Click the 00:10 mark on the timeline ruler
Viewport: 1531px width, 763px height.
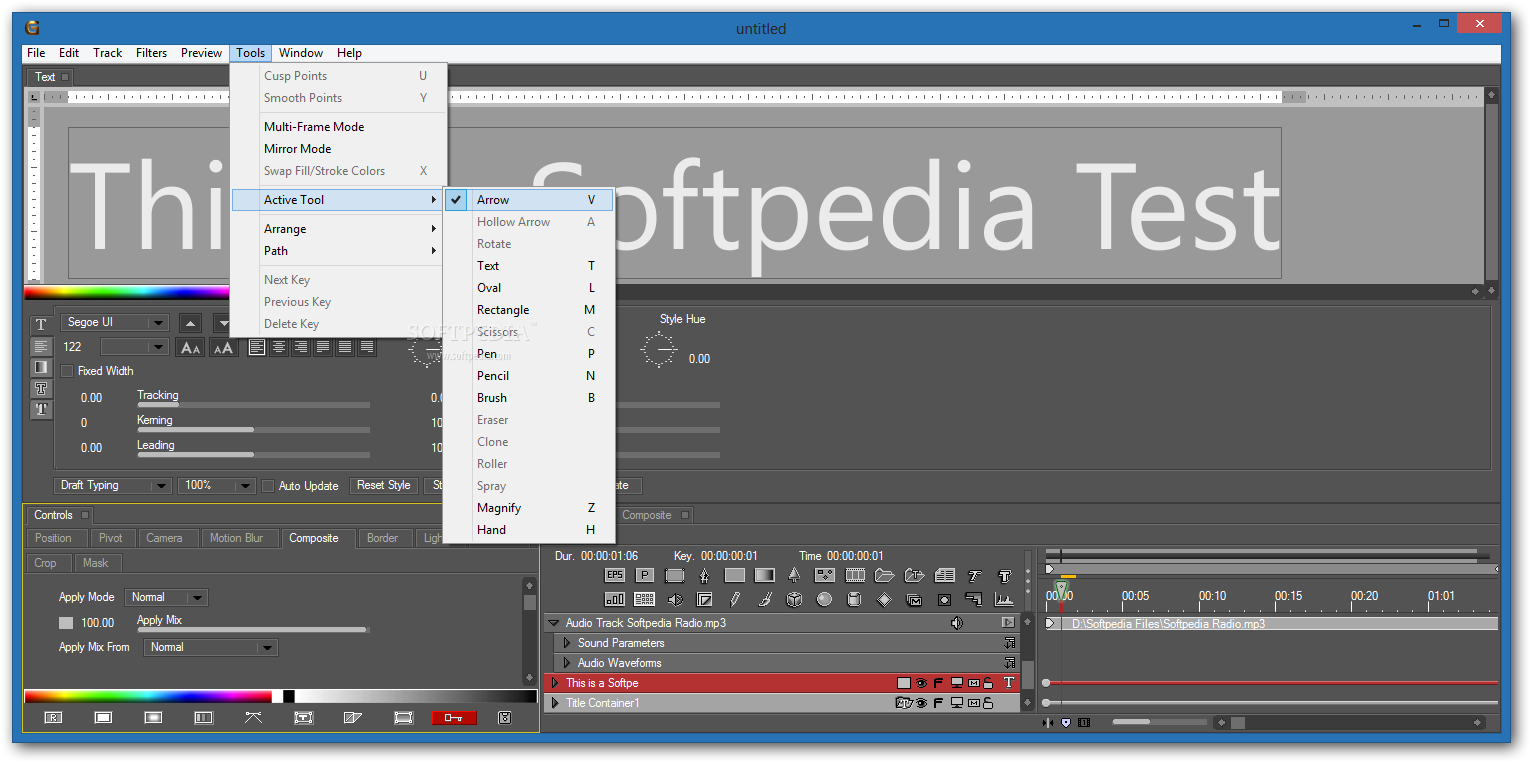point(1212,597)
